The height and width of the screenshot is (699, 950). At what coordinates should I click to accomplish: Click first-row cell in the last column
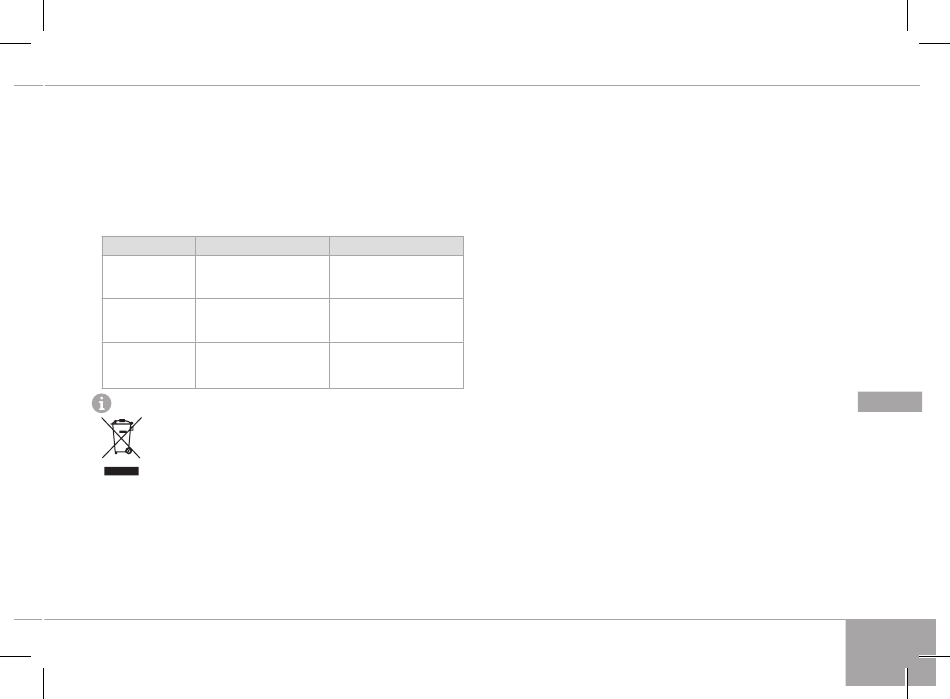pyautogui.click(x=396, y=277)
